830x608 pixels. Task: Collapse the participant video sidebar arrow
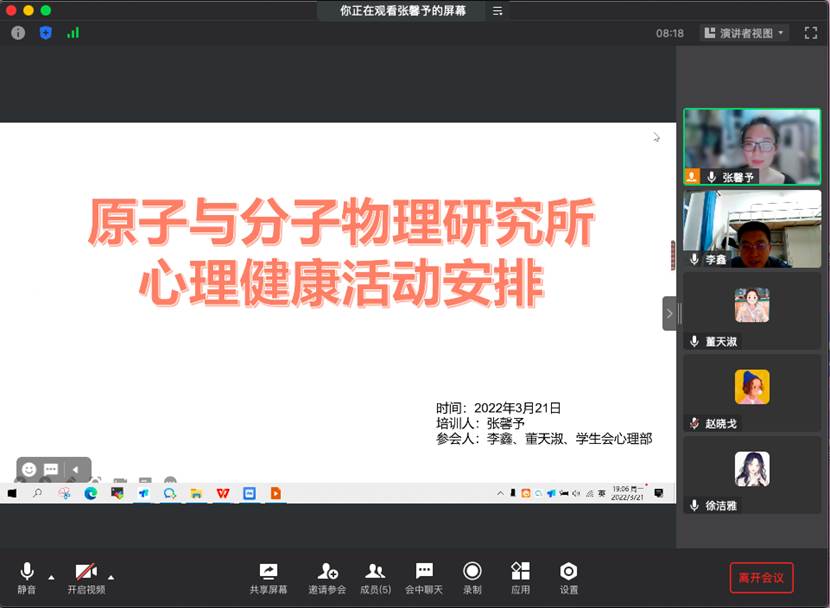point(669,313)
